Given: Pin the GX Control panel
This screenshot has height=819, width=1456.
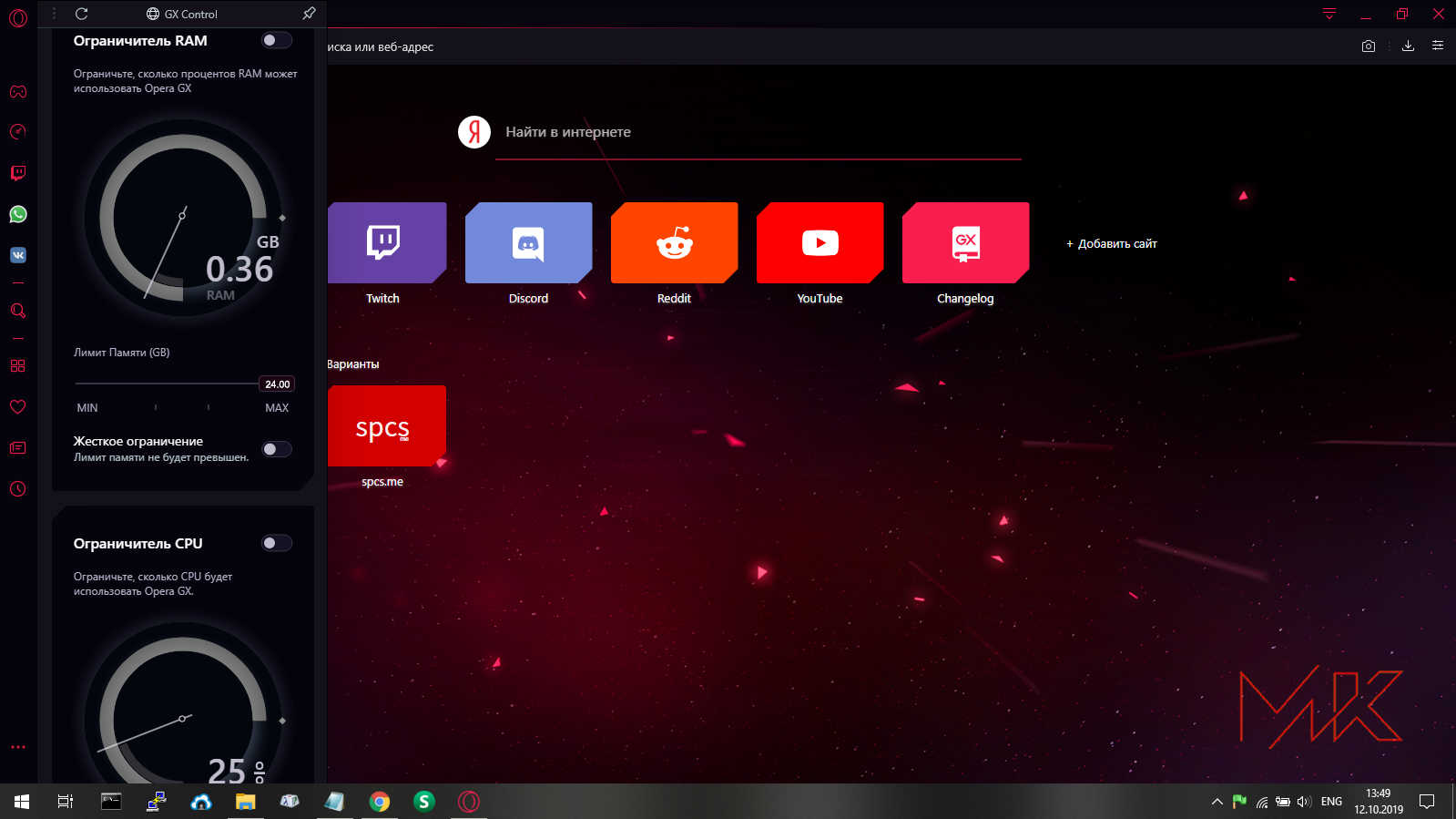Looking at the screenshot, I should pos(309,14).
